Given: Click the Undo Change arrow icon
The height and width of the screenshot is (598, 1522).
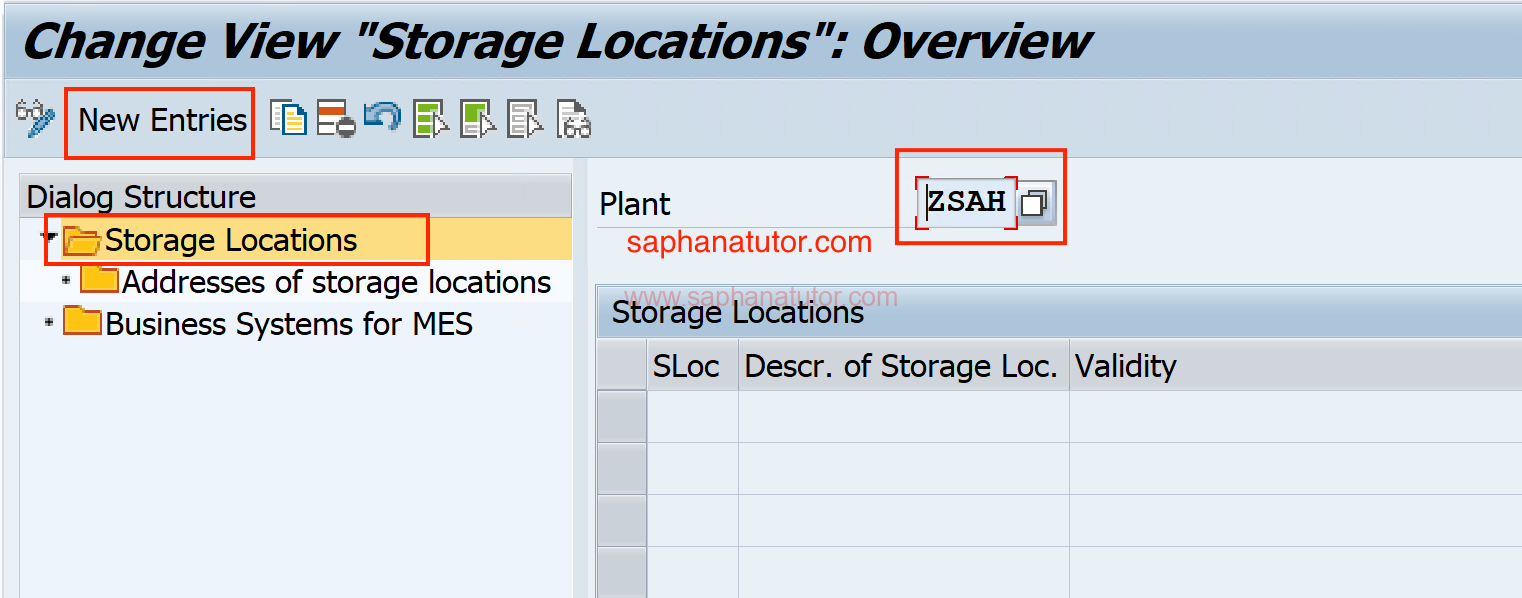Looking at the screenshot, I should point(382,117).
